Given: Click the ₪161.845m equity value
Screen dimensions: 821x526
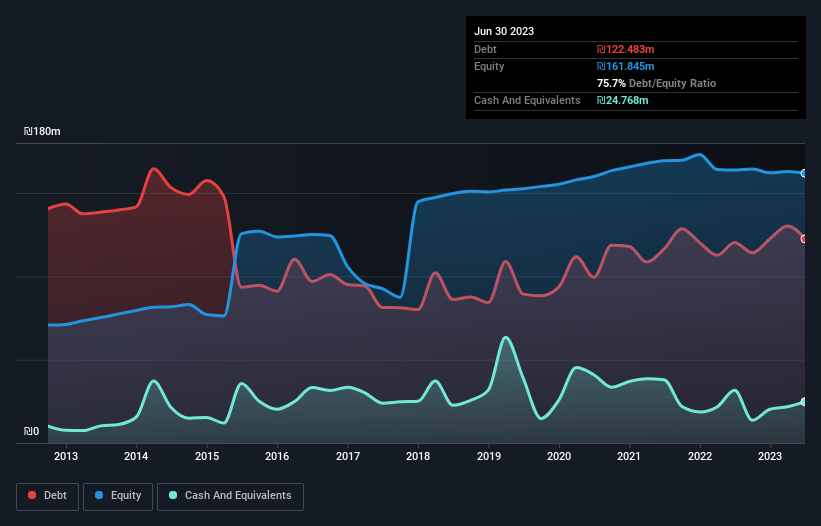Looking at the screenshot, I should coord(626,66).
